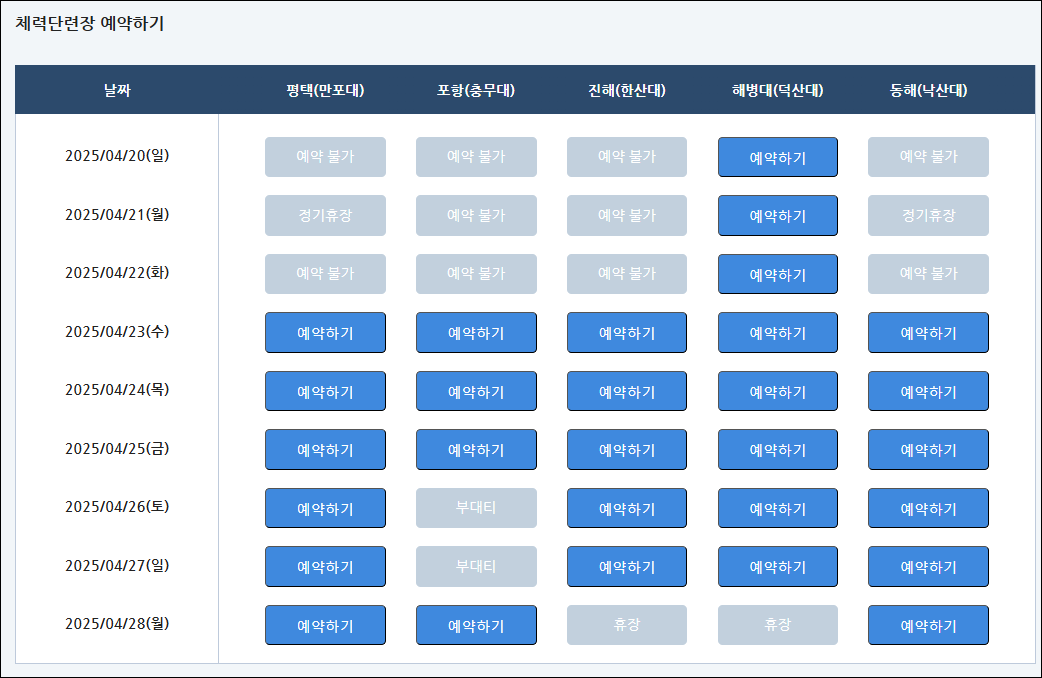Click 예약 불가 for 평택(만포대) on 04/22

[325, 274]
